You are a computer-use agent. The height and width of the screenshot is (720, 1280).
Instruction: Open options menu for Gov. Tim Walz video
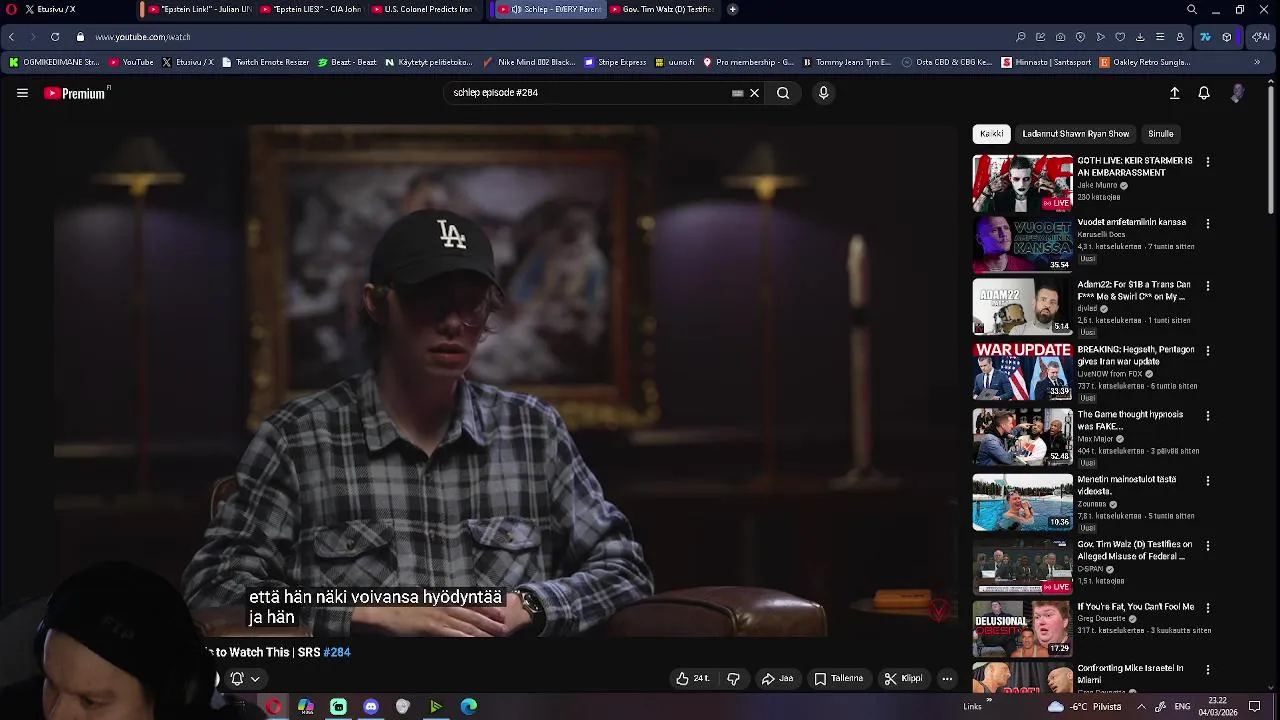1208,546
